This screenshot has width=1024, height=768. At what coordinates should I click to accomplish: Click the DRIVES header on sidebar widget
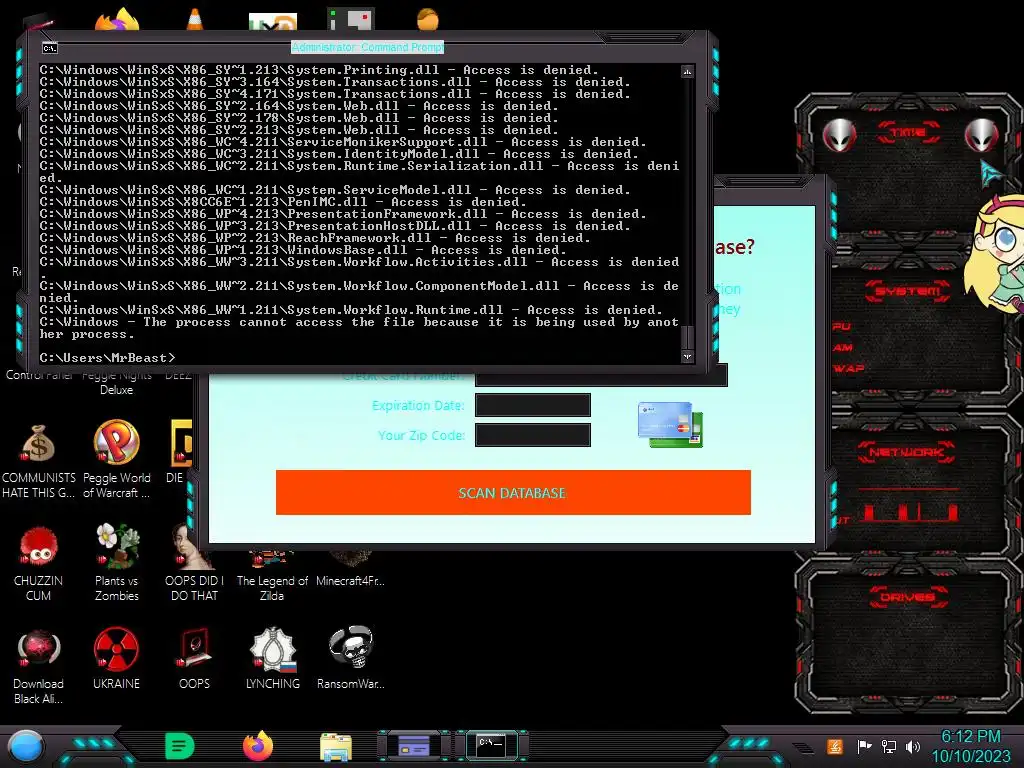pyautogui.click(x=906, y=597)
